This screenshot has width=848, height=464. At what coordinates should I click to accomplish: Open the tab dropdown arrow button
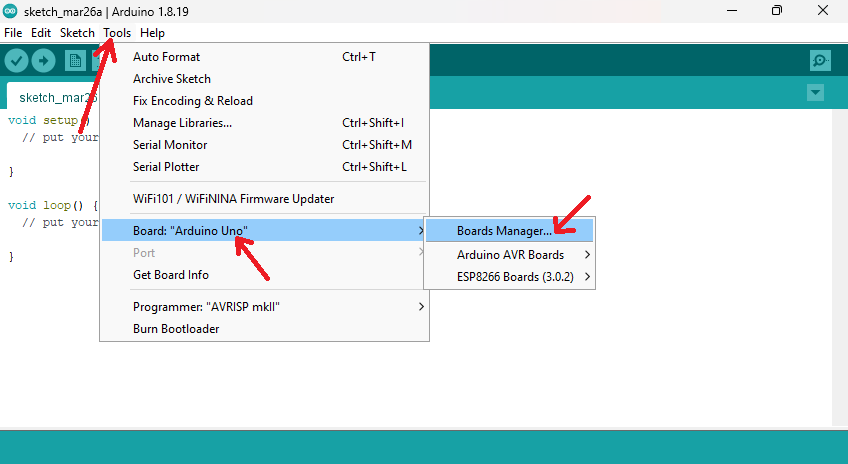[815, 92]
